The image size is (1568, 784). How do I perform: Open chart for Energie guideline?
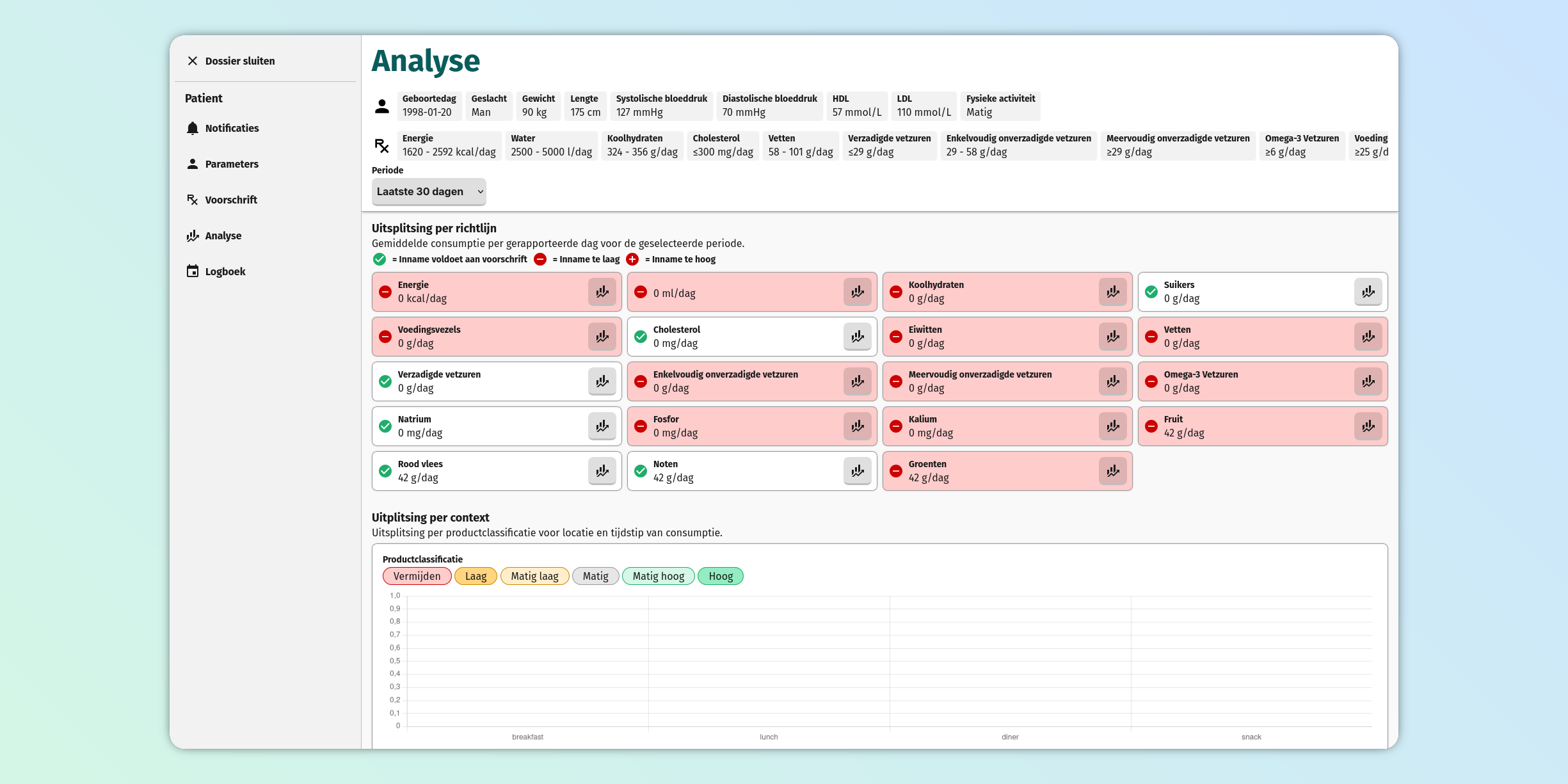[602, 292]
